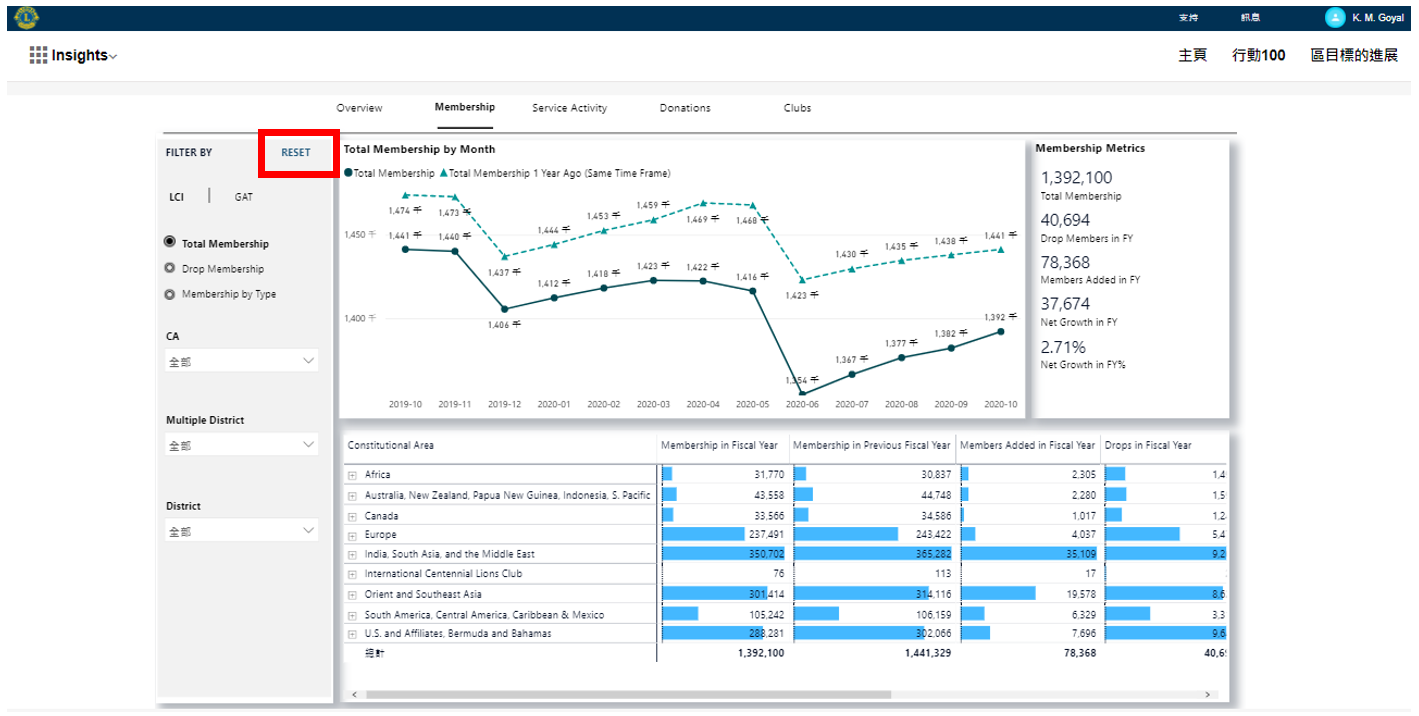Switch to the GAT filter view

(243, 197)
